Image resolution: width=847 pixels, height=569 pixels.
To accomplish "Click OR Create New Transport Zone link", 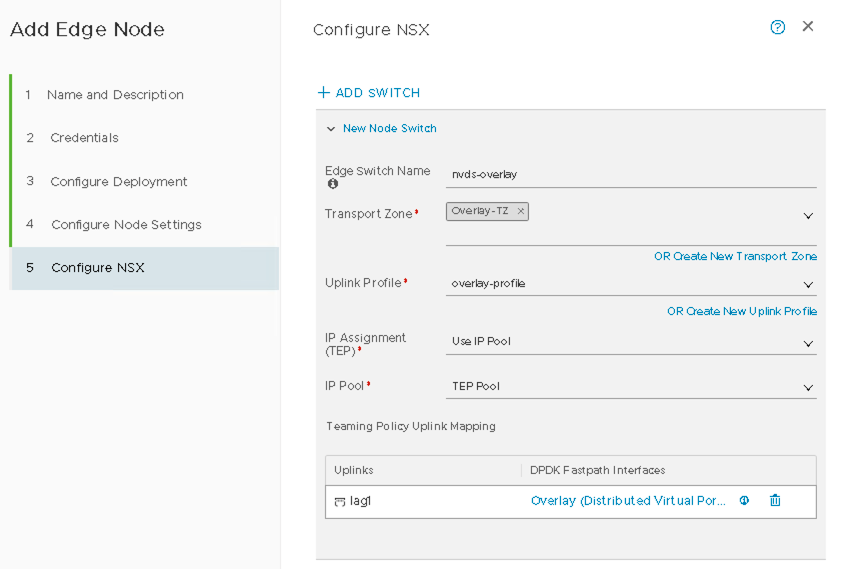I will coord(735,257).
